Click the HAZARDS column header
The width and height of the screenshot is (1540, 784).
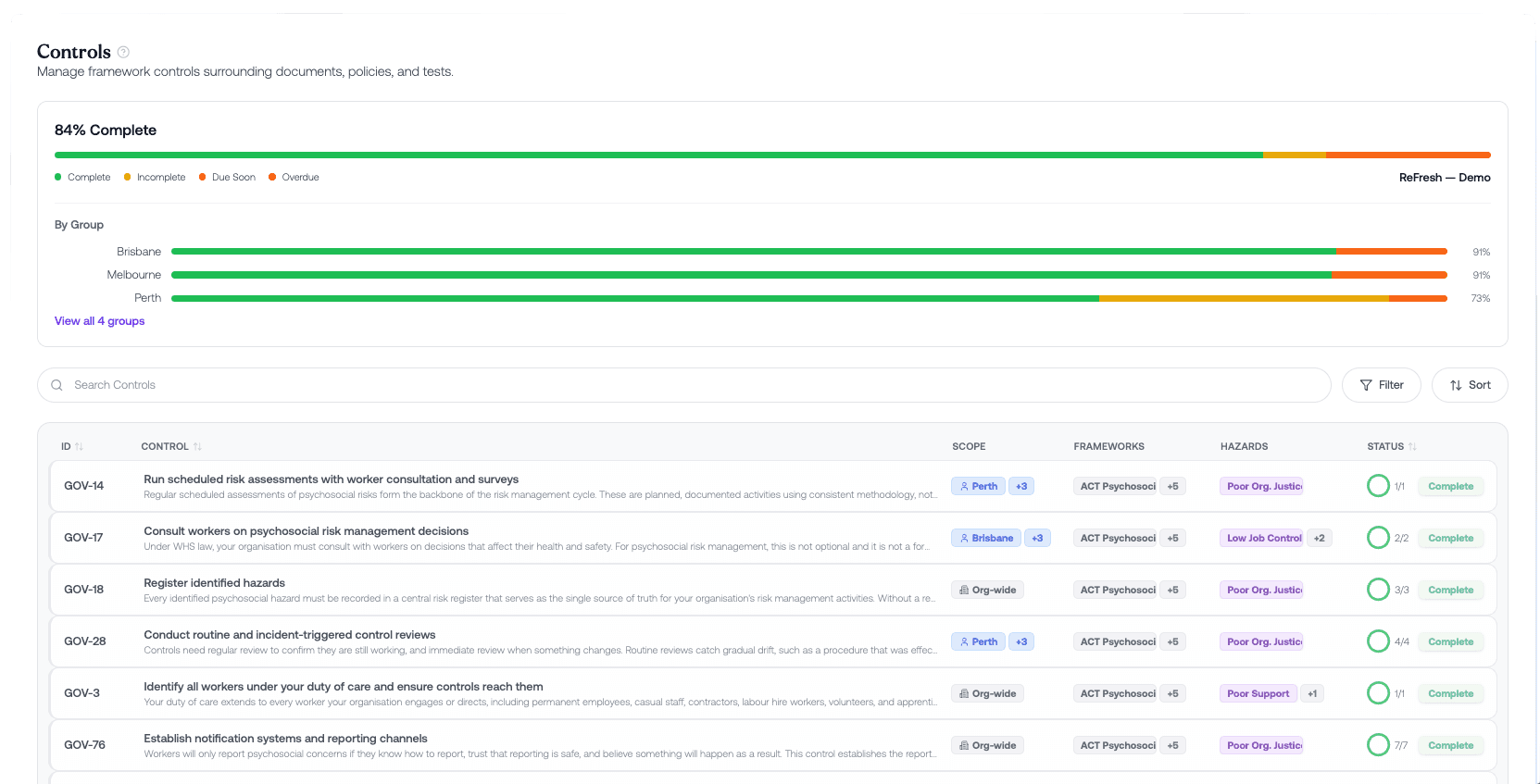click(x=1244, y=446)
